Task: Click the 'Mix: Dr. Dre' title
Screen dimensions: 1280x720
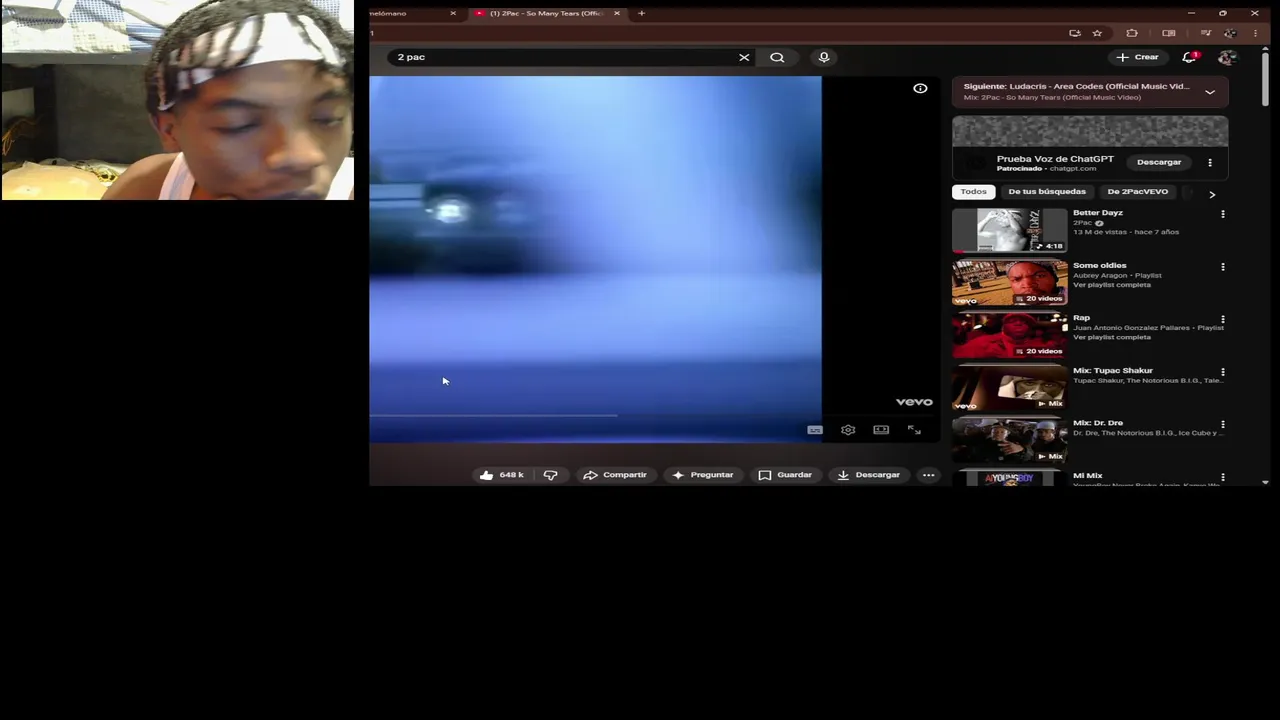Action: point(1098,423)
